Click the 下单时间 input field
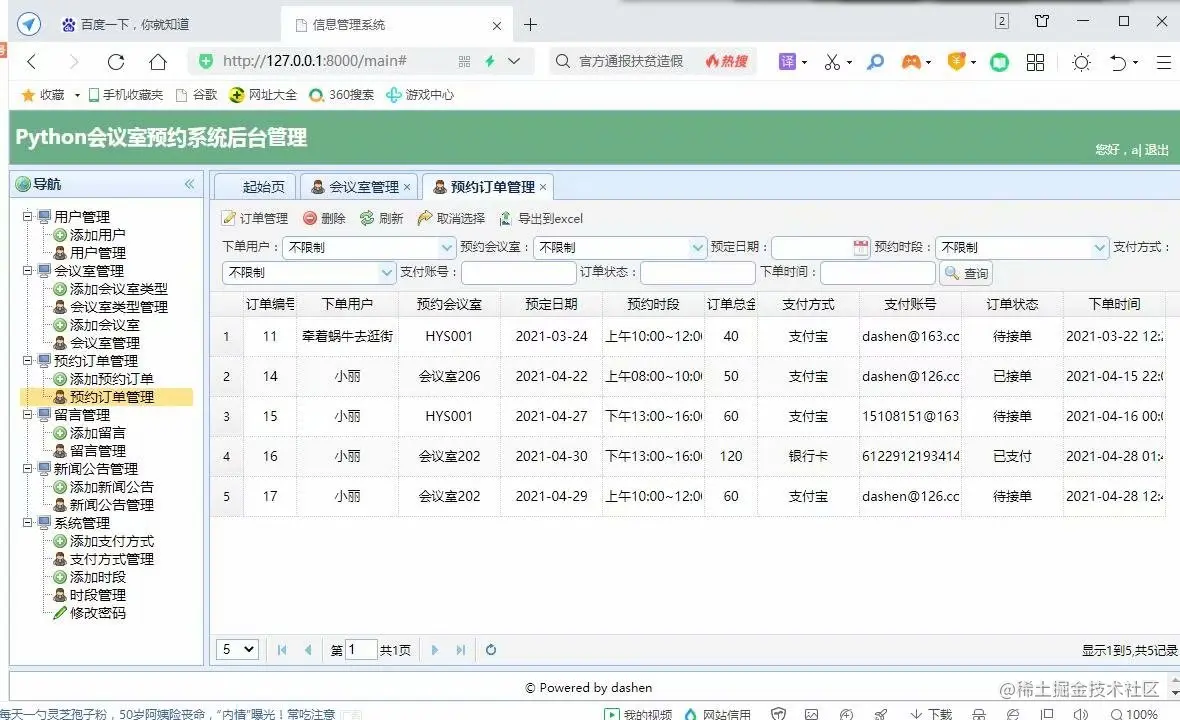The height and width of the screenshot is (720, 1180). point(877,272)
